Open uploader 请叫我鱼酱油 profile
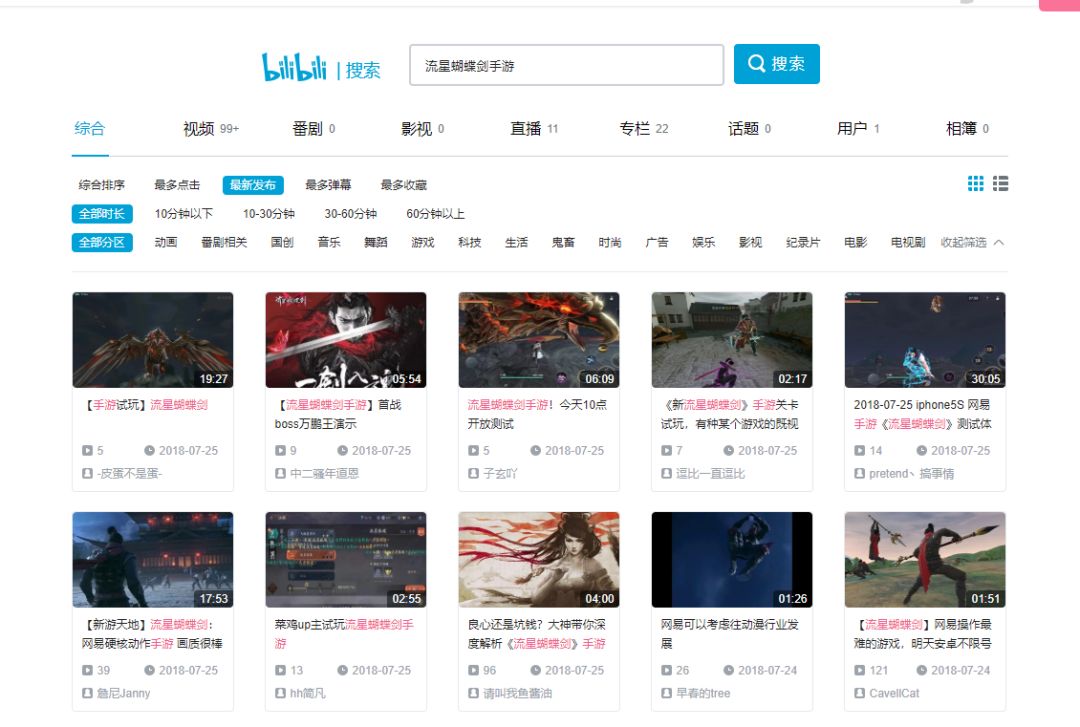 [x=518, y=693]
